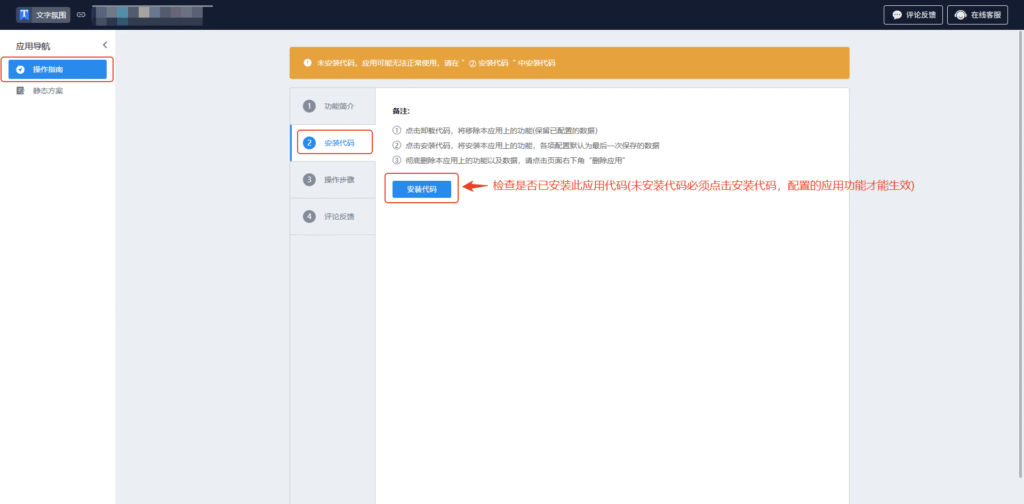Select 操作指南 in sidebar
Viewport: 1024px width, 504px height.
[x=57, y=69]
